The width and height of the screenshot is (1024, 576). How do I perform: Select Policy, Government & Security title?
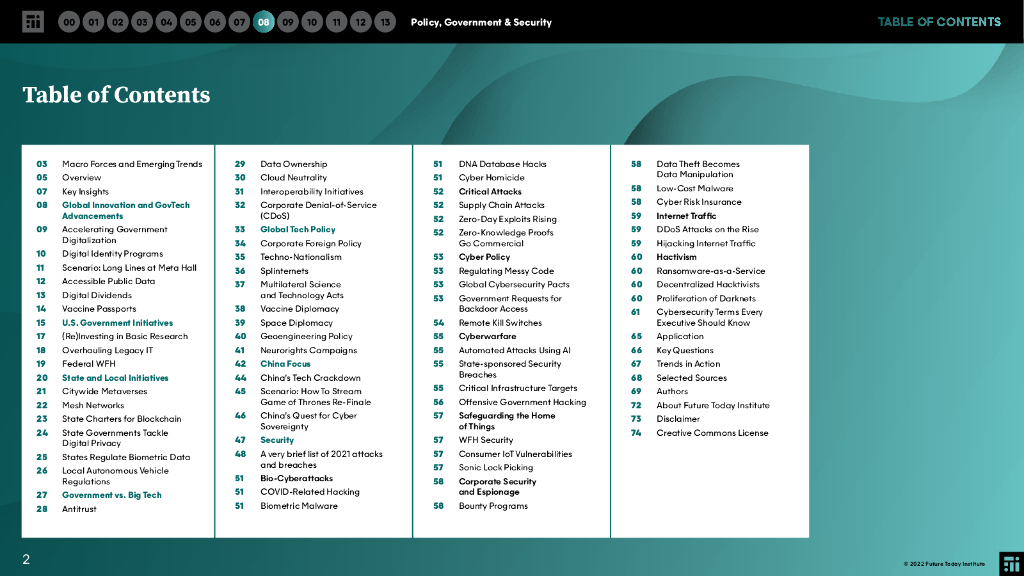[480, 22]
